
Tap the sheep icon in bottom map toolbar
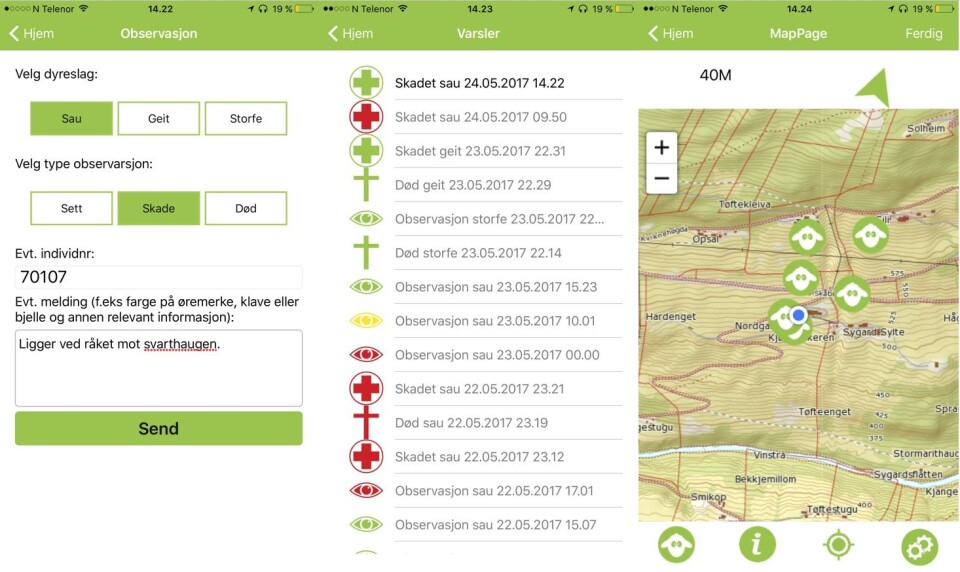pos(677,545)
